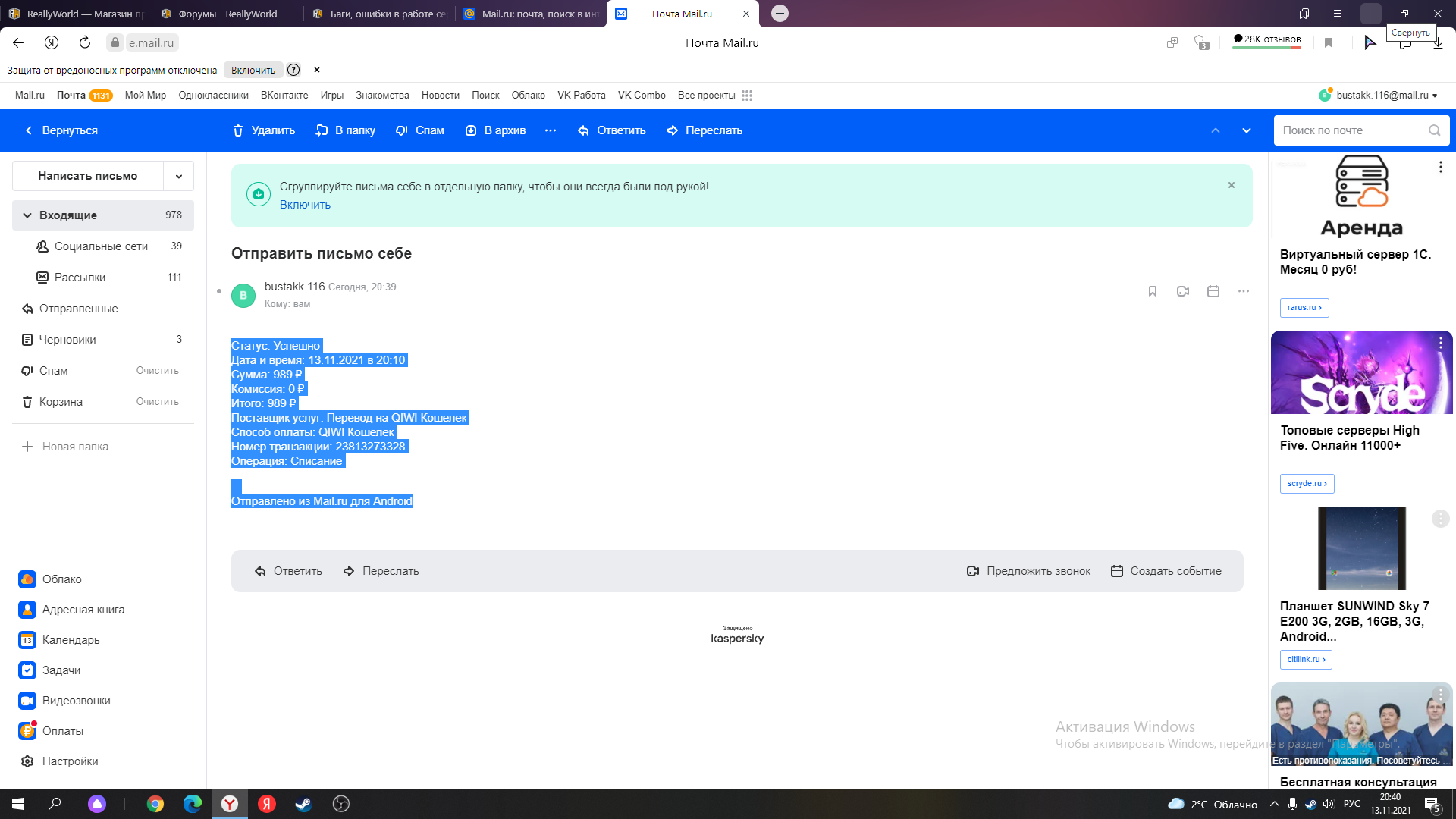Mark the message as Спам in toolbar
This screenshot has width=1456, height=819.
pyautogui.click(x=420, y=130)
